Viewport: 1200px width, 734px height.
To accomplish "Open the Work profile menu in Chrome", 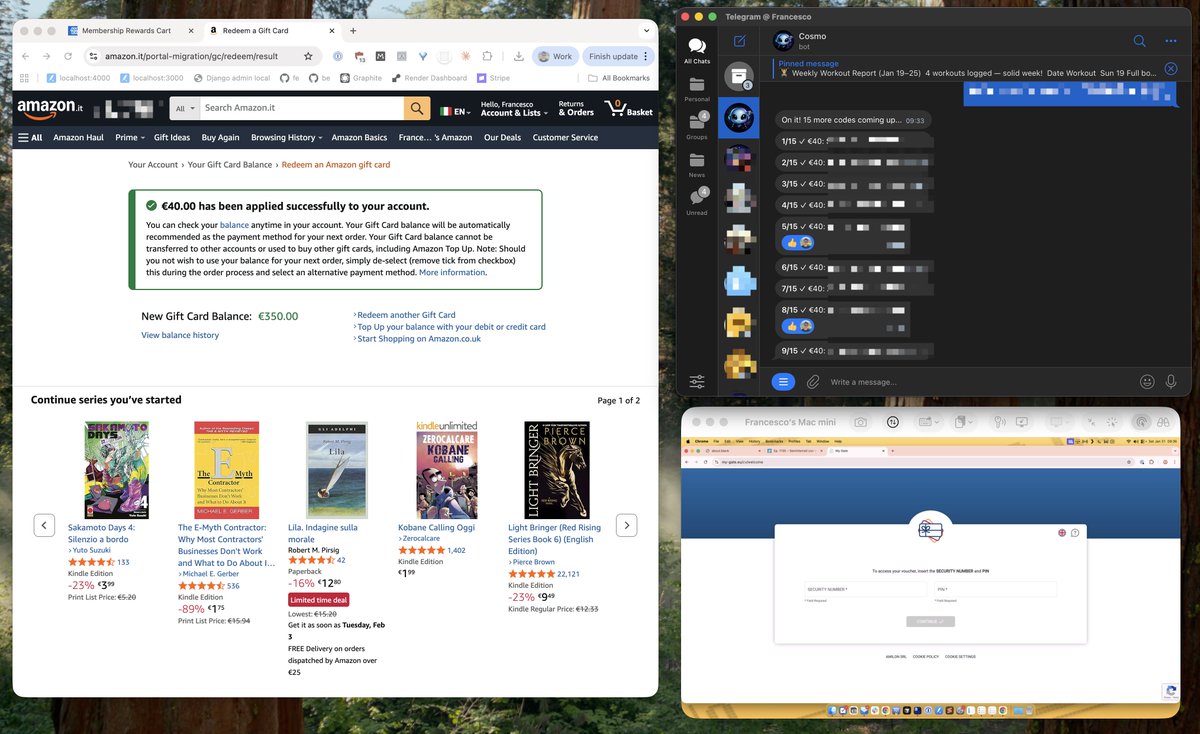I will coord(555,56).
